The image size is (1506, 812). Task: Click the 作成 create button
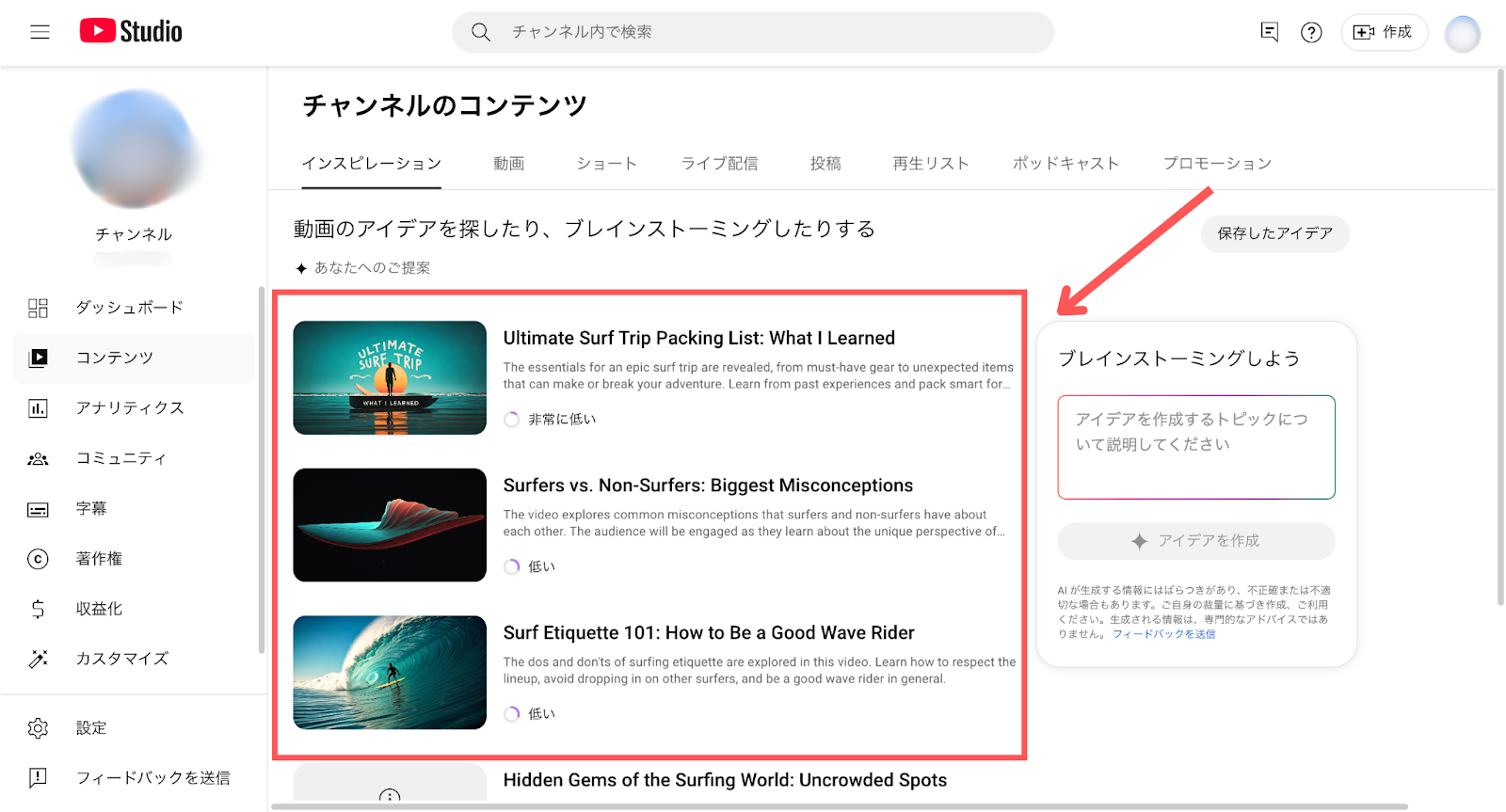coord(1384,32)
